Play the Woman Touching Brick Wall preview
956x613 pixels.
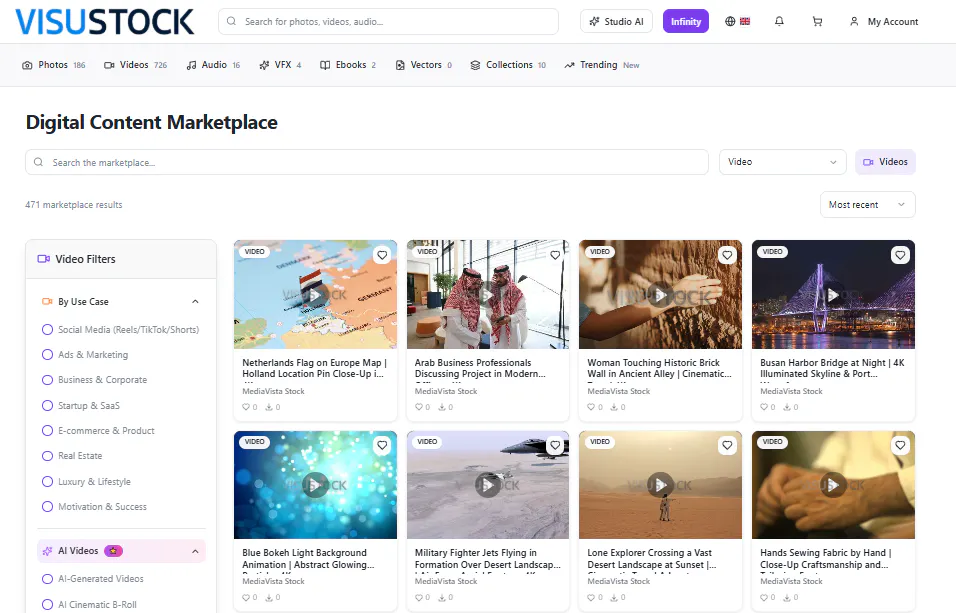(x=660, y=295)
